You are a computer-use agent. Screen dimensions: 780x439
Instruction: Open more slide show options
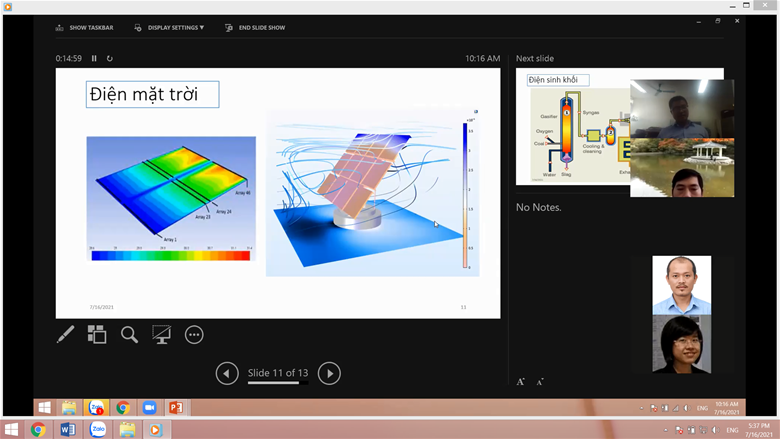pyautogui.click(x=194, y=335)
